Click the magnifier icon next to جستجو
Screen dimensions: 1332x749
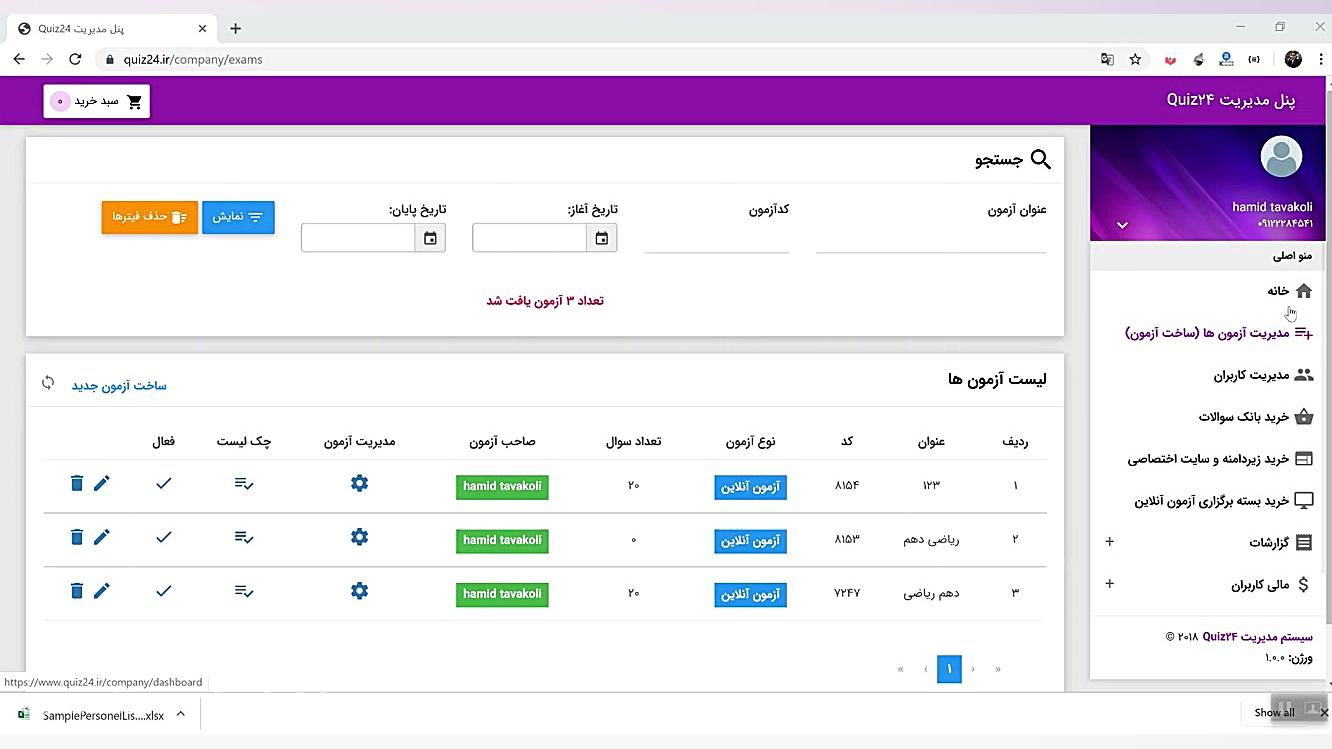pyautogui.click(x=1040, y=159)
